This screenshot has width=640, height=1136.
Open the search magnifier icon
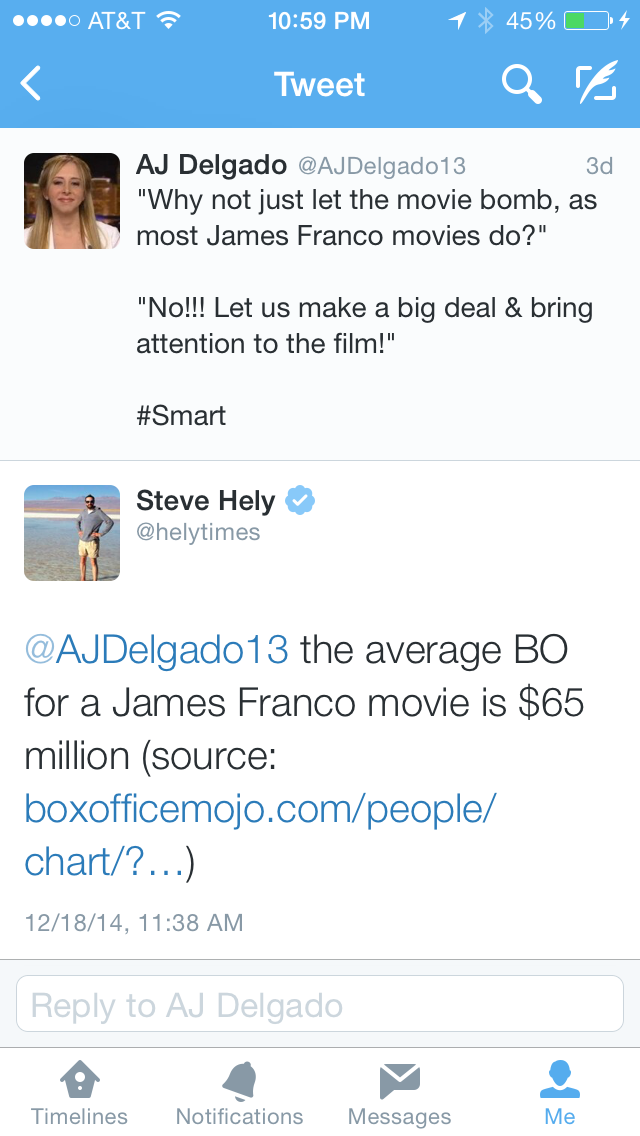click(x=521, y=85)
